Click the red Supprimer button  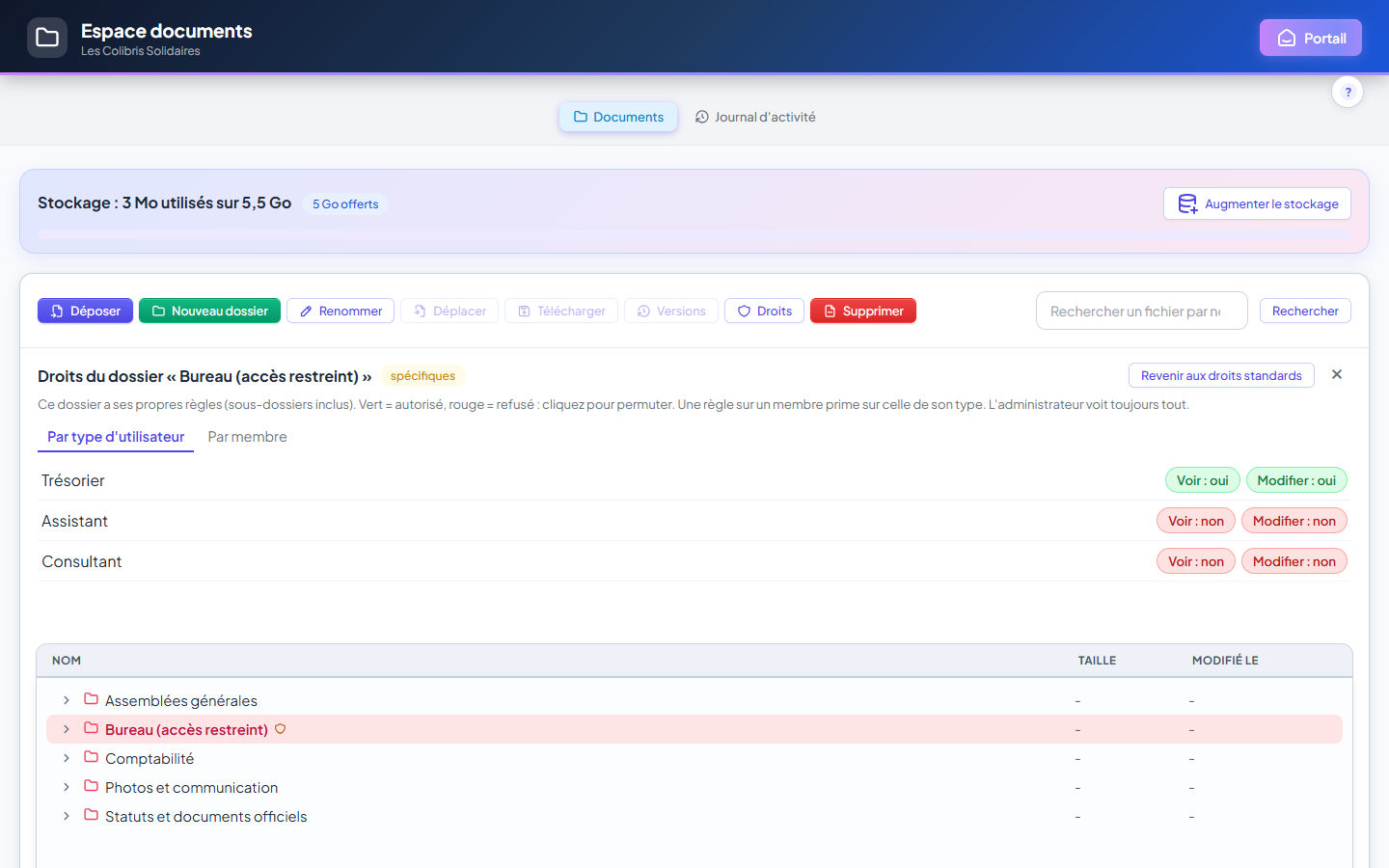point(863,311)
